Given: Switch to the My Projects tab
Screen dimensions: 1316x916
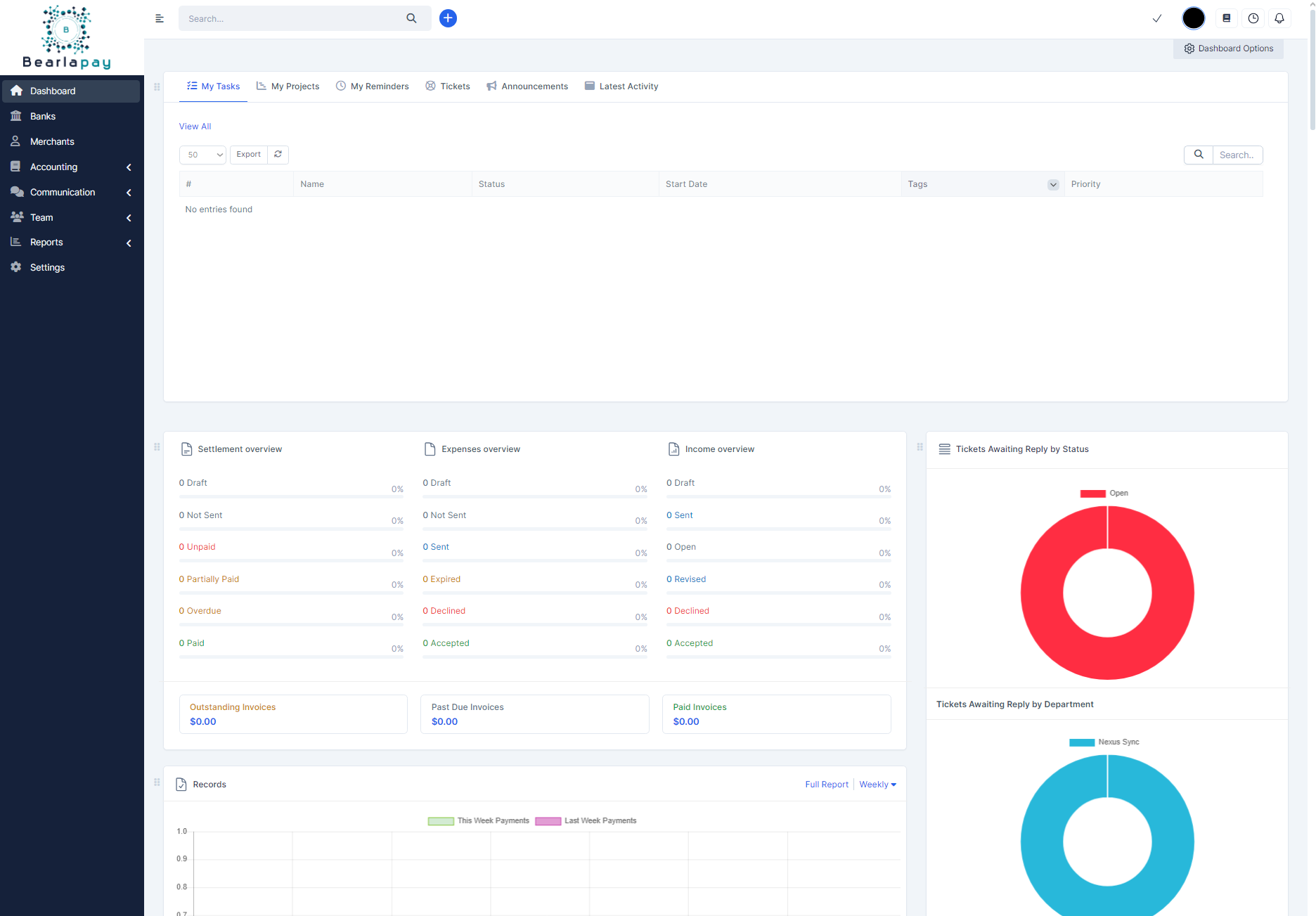Looking at the screenshot, I should [288, 86].
